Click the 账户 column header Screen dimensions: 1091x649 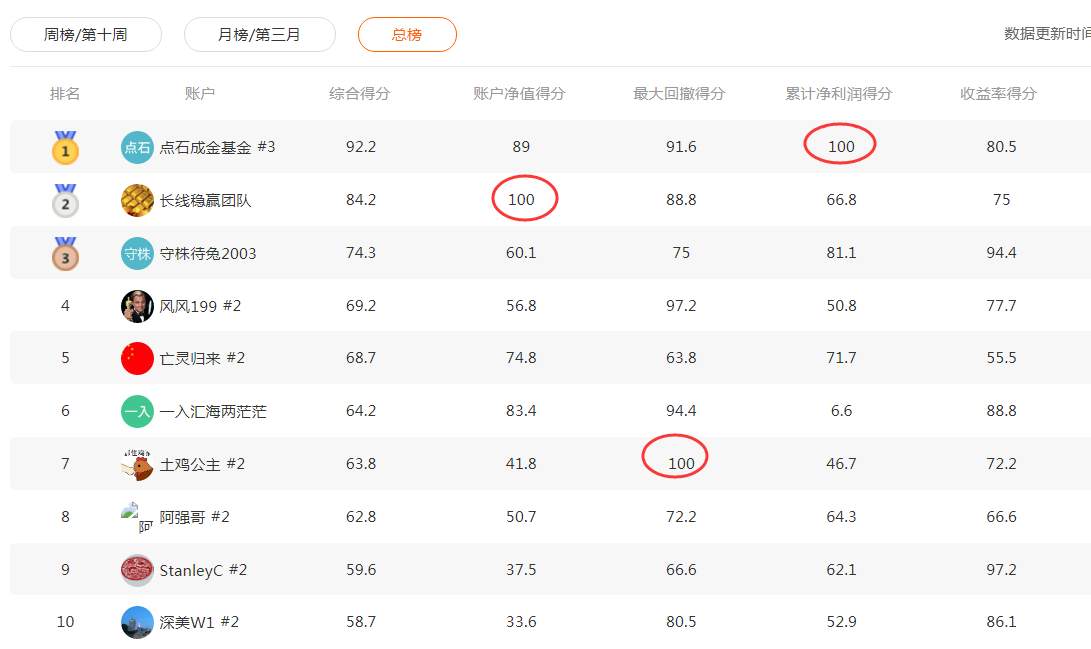[x=200, y=93]
